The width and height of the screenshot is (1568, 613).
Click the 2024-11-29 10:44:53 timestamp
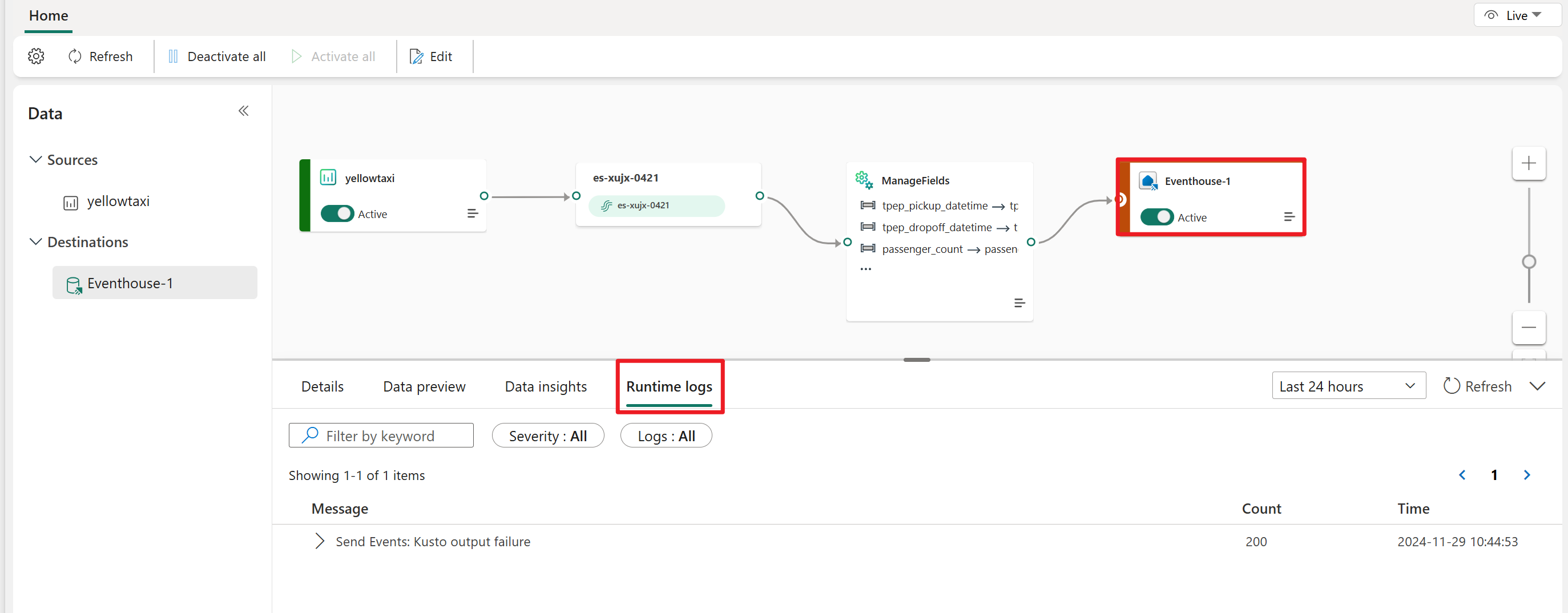(x=1457, y=541)
